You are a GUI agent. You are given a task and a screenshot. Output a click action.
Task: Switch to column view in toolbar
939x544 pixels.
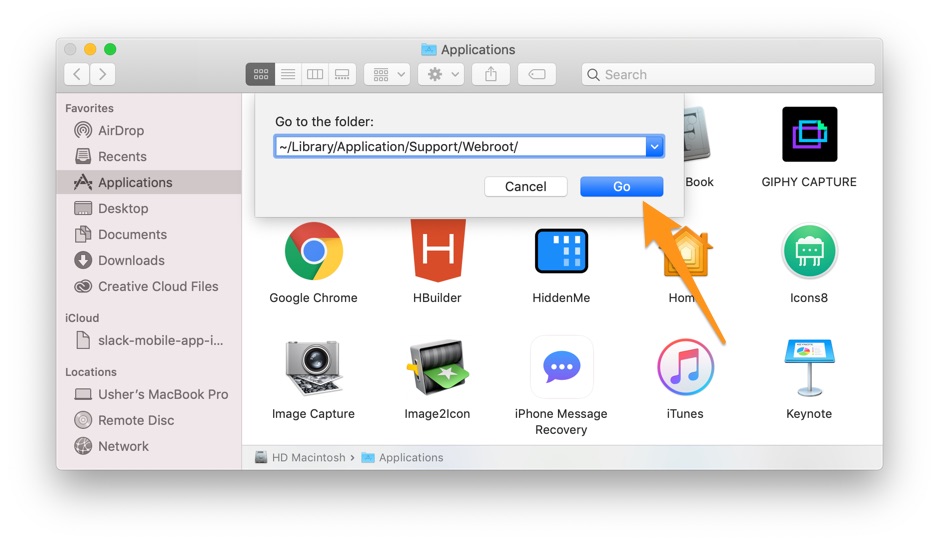coord(315,74)
